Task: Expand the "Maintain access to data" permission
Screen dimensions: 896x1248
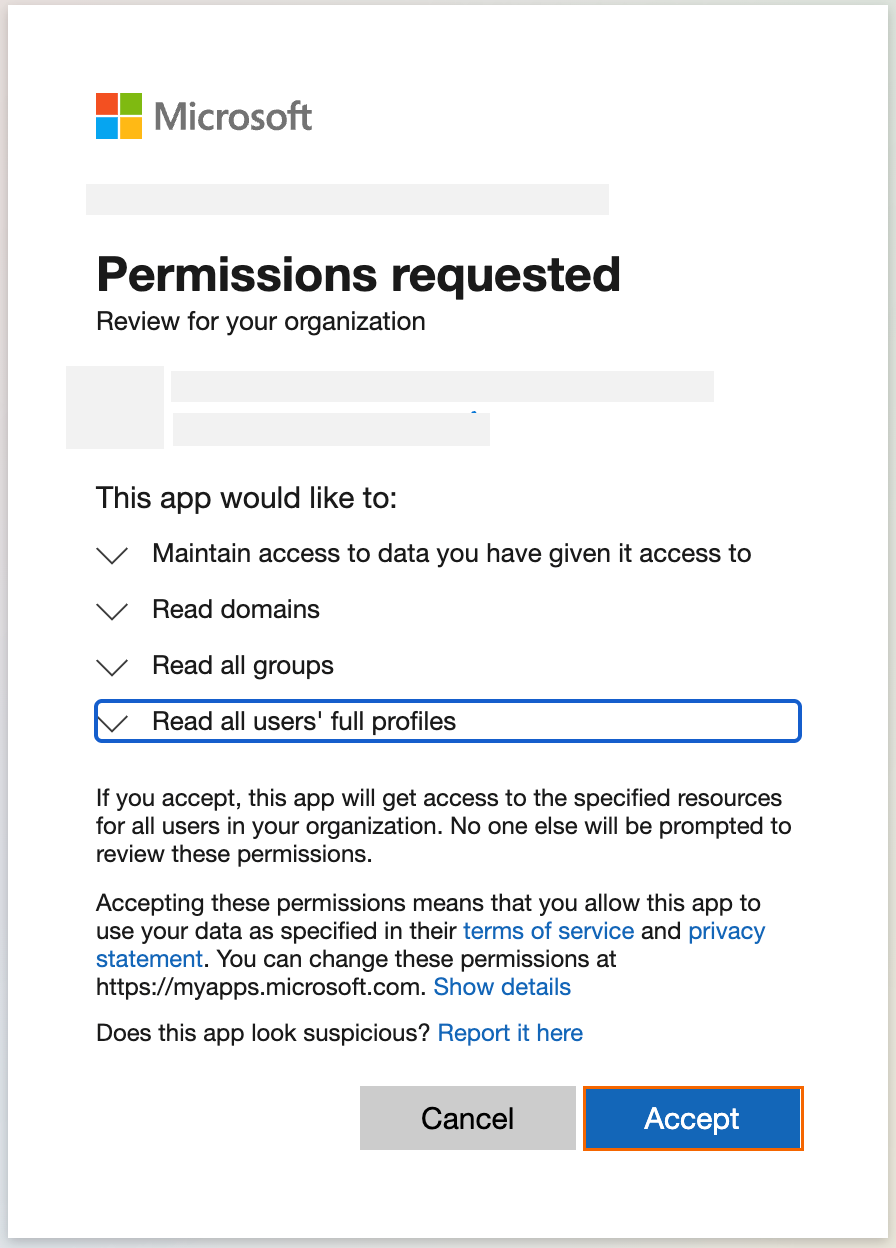Action: coord(112,555)
